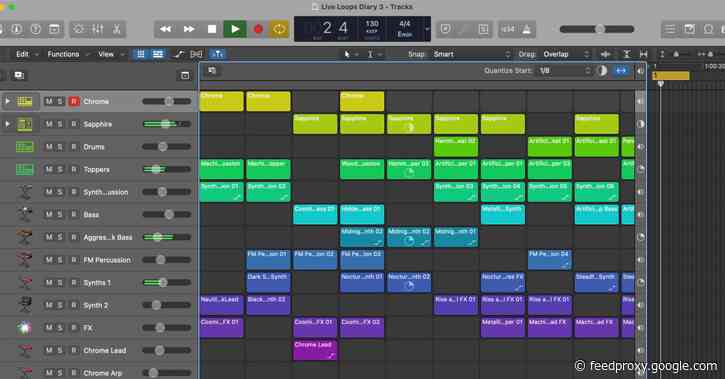Toggle the Show Flex icon

click(x=197, y=54)
